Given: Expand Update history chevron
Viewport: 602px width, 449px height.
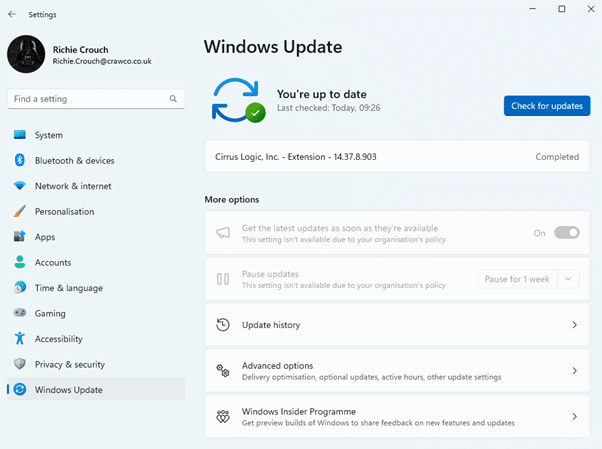Looking at the screenshot, I should tap(574, 325).
